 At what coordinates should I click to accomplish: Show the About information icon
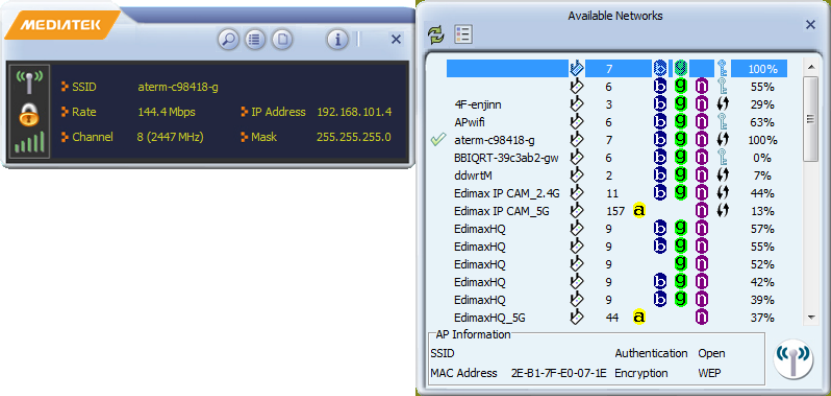tap(337, 39)
